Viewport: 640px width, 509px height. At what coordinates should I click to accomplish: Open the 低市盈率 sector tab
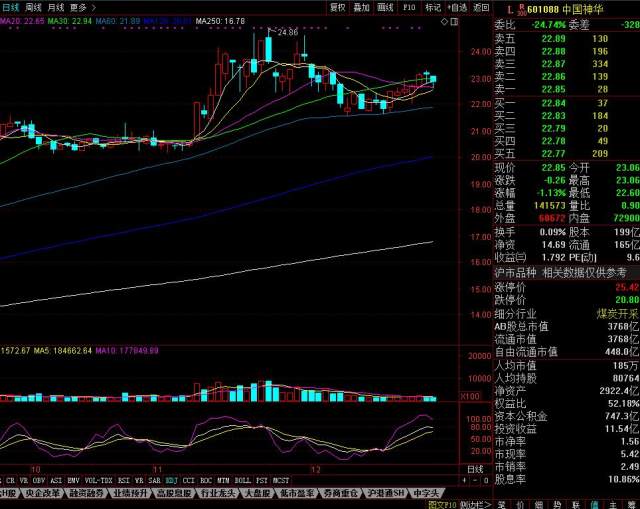click(297, 493)
